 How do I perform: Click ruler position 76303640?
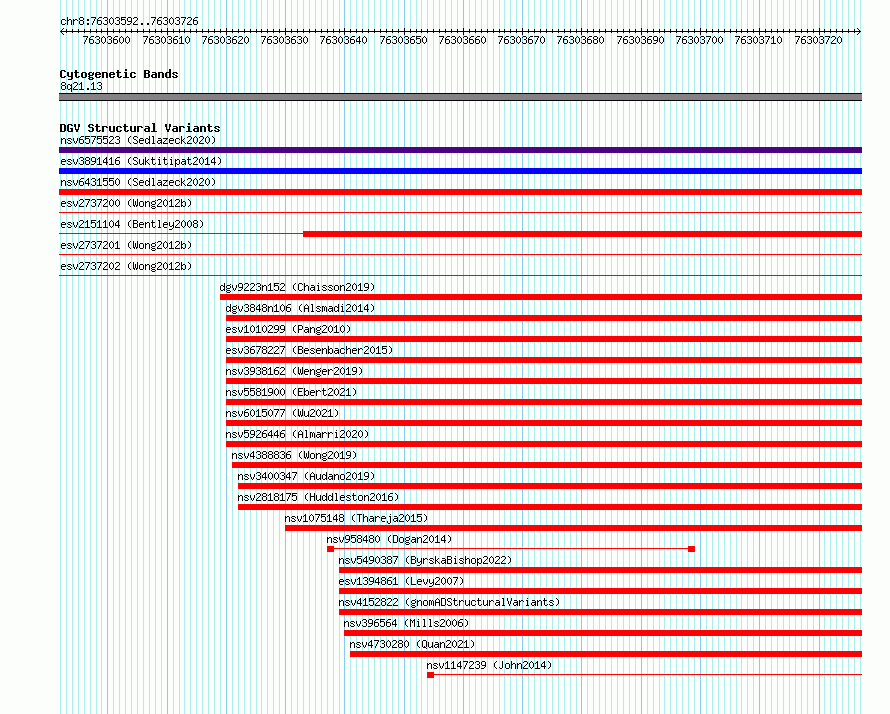[343, 40]
